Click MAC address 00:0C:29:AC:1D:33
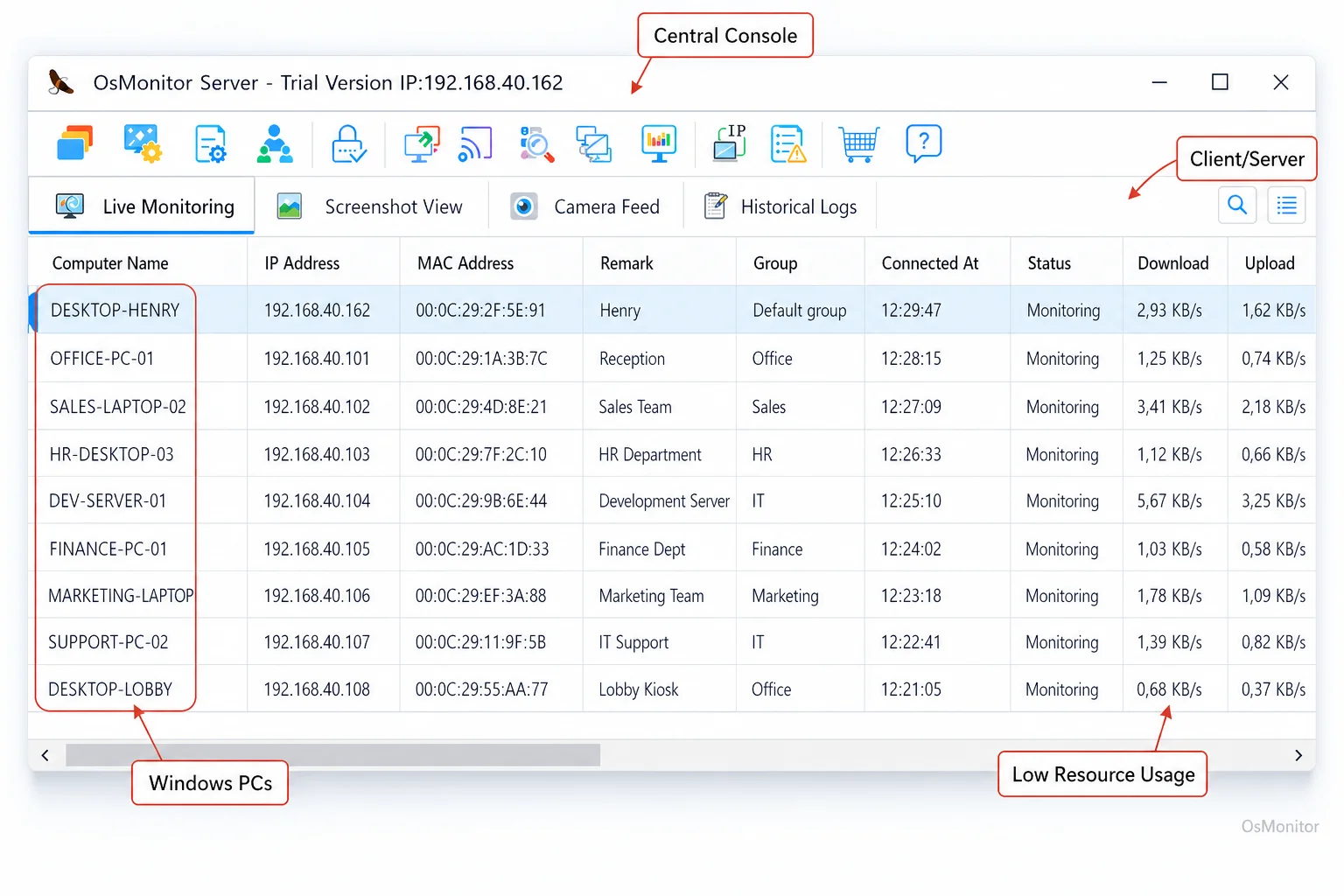 coord(482,549)
